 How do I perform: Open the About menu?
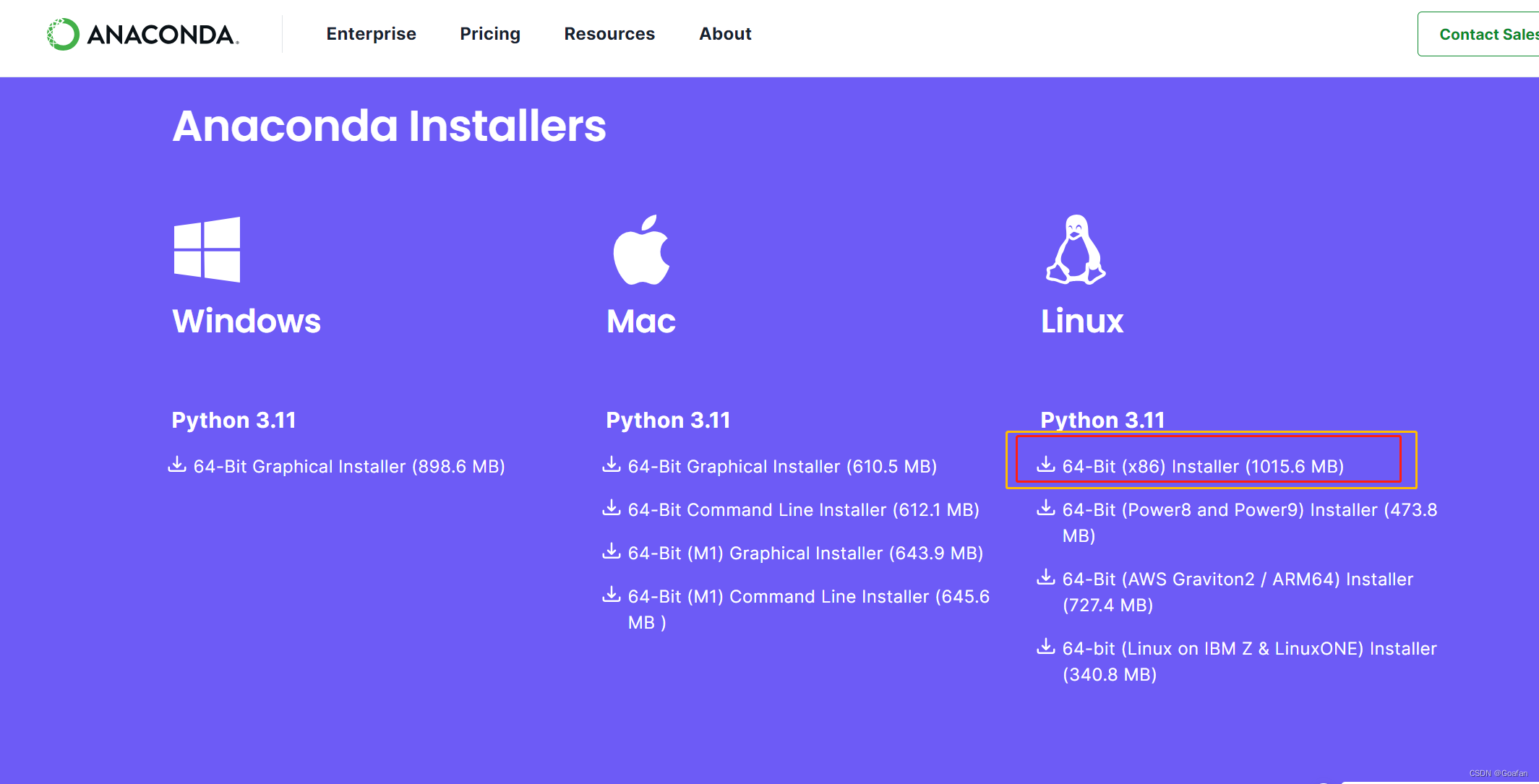click(725, 34)
